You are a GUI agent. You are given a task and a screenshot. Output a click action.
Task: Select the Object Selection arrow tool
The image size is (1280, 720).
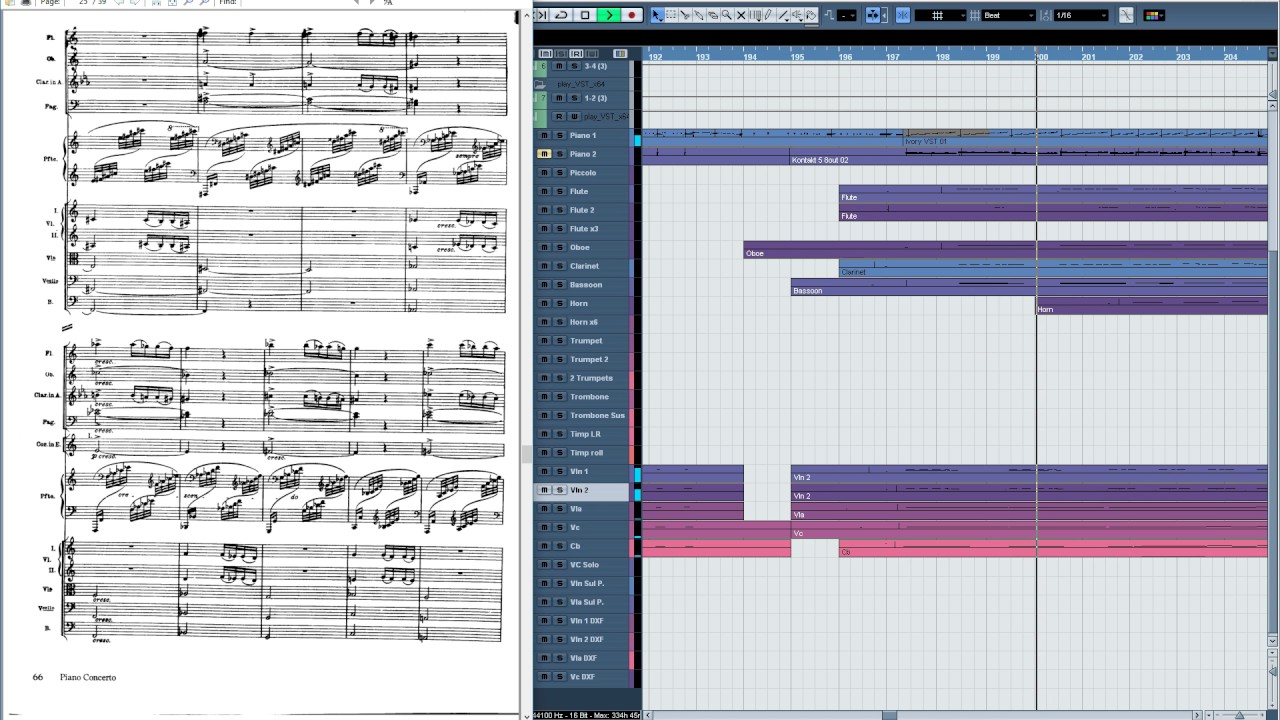pyautogui.click(x=657, y=15)
